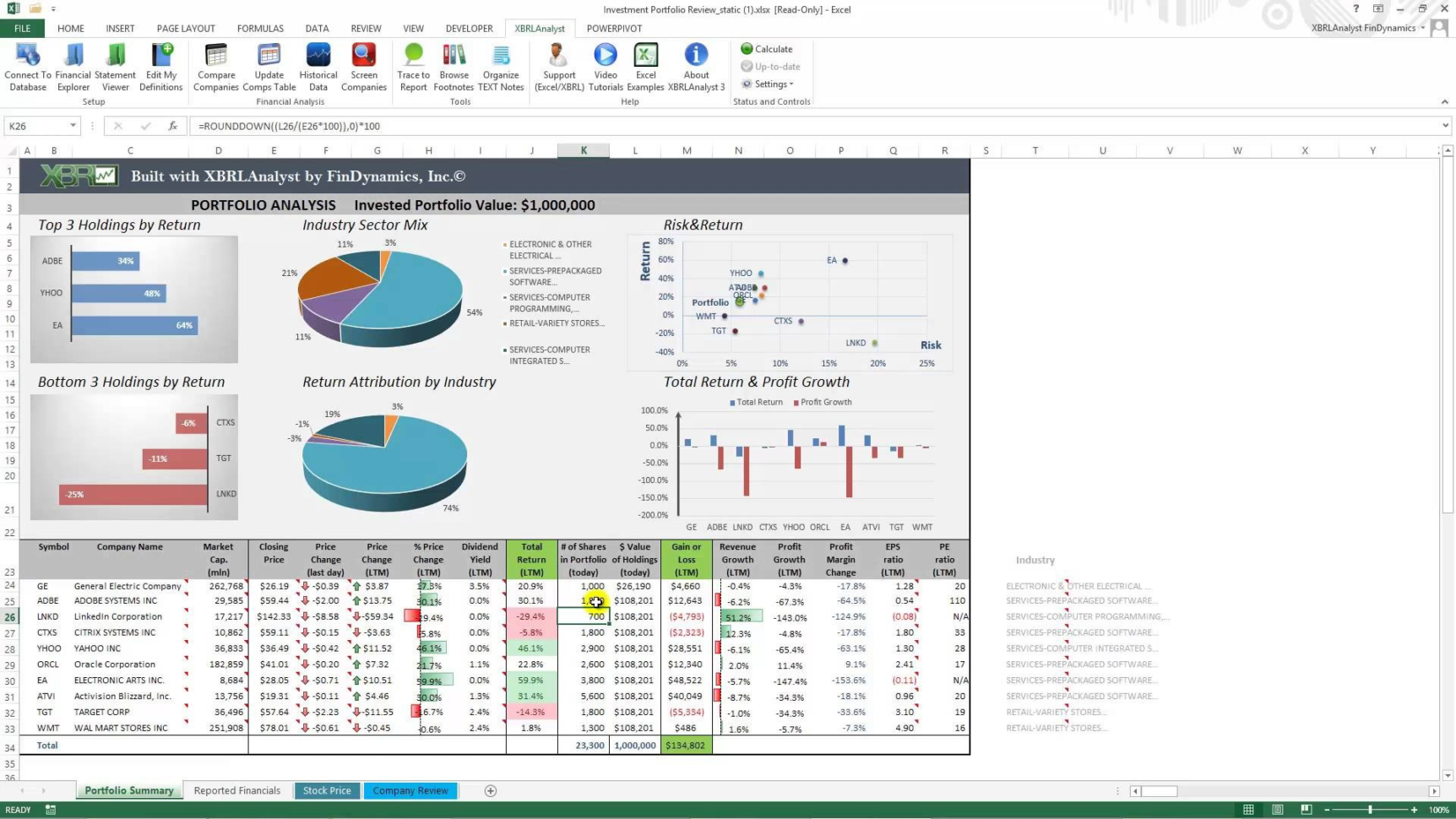Expand the Quick Access Toolbar customize menu
Viewport: 1456px width, 819px height.
pyautogui.click(x=52, y=8)
